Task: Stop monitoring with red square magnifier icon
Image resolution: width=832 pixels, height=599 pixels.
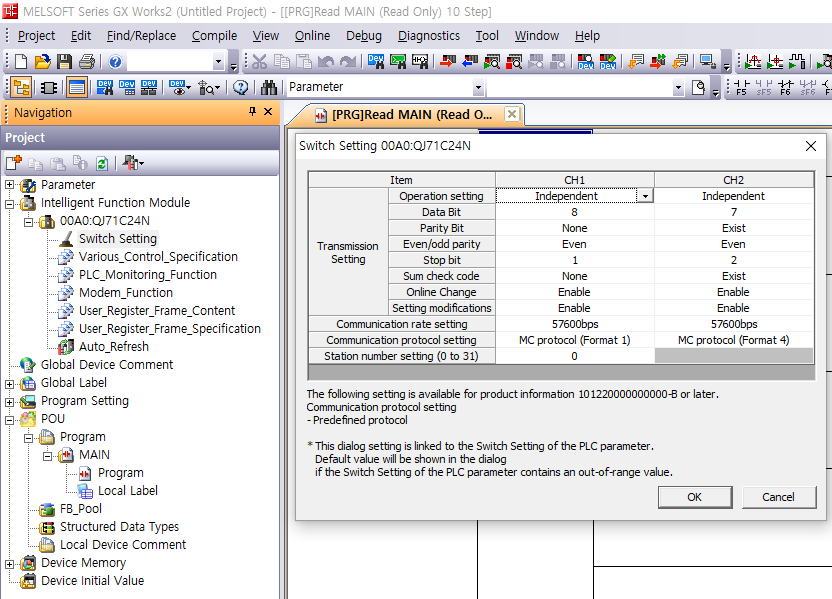Action: click(514, 62)
